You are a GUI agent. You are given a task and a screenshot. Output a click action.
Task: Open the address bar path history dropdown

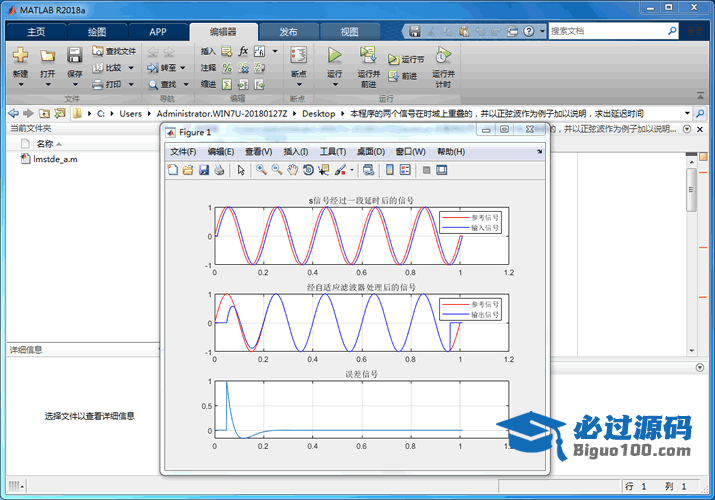pos(687,113)
